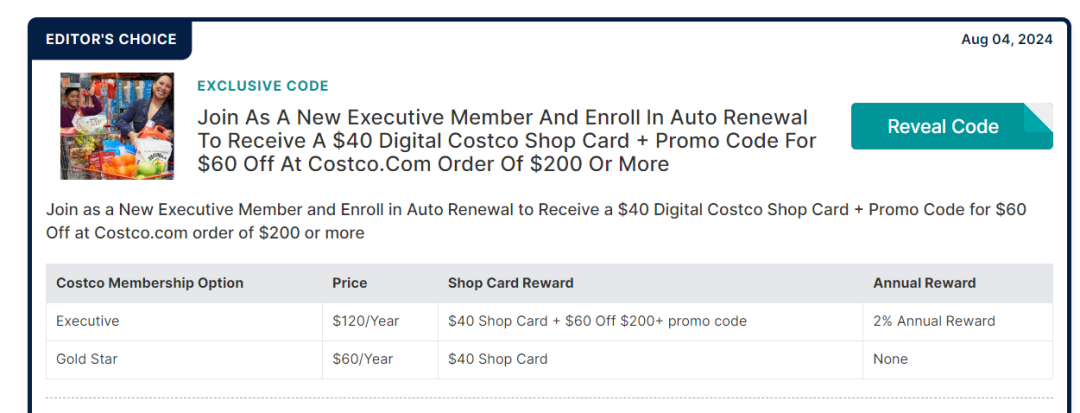Screen dimensions: 1080x413
Task: Select the Executive membership row cell
Action: pos(184,321)
